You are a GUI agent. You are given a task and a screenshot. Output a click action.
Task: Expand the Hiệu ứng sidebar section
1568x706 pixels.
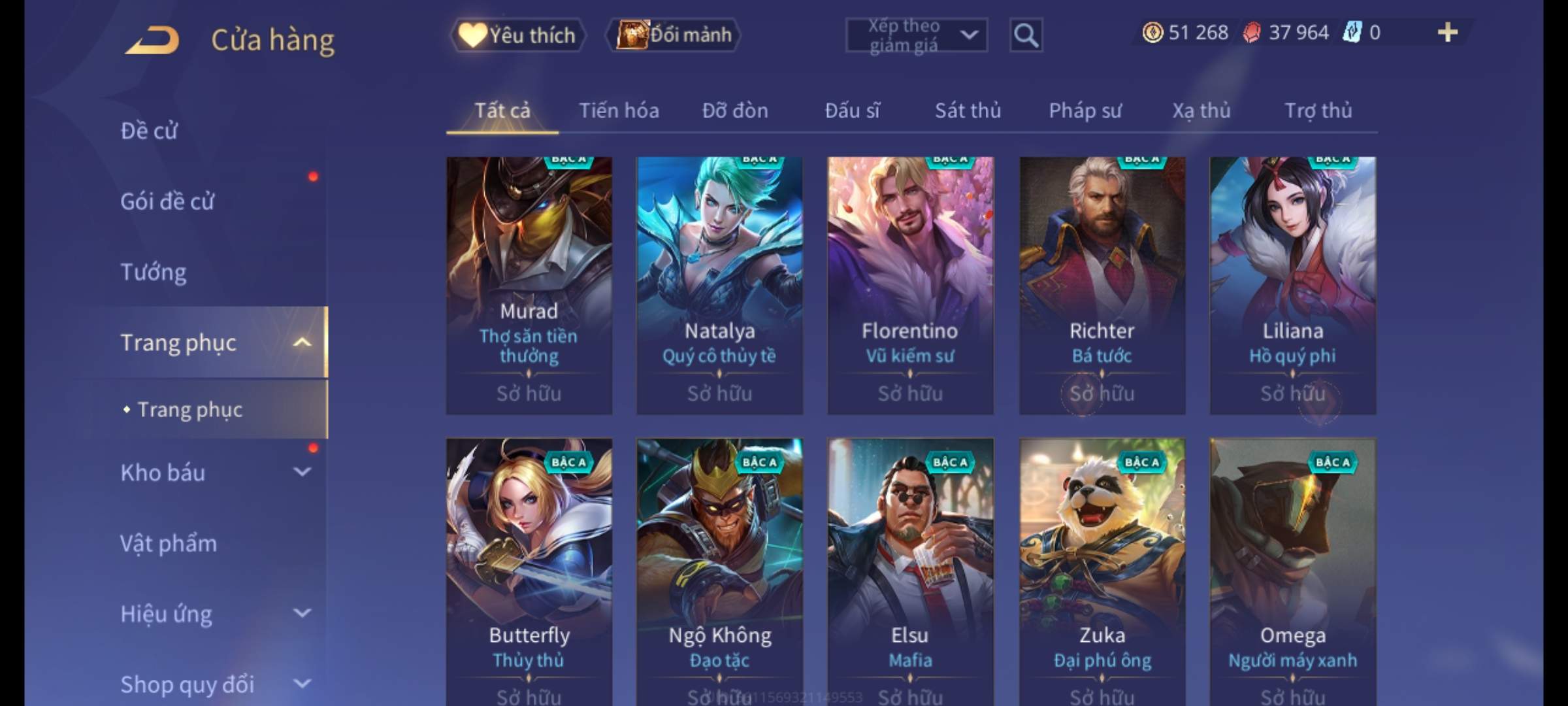point(302,613)
